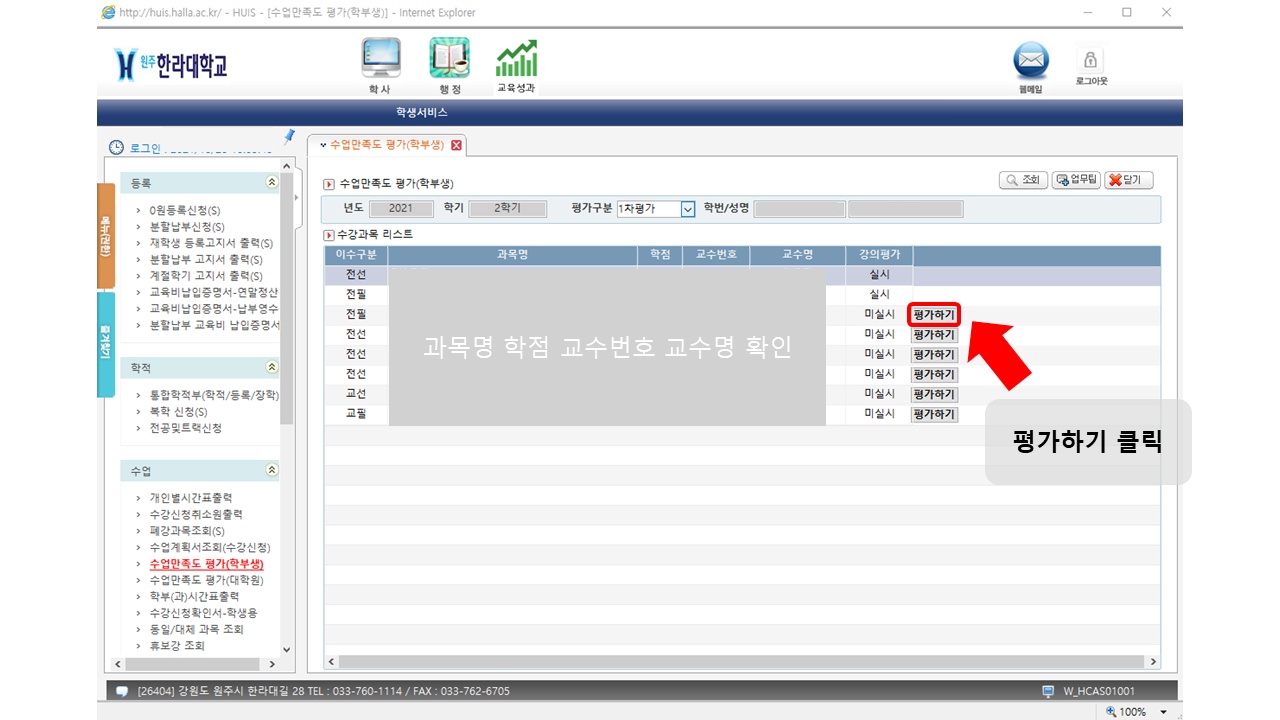The image size is (1280, 720).
Task: Click the course list horizontal scrollbar
Action: [740, 662]
